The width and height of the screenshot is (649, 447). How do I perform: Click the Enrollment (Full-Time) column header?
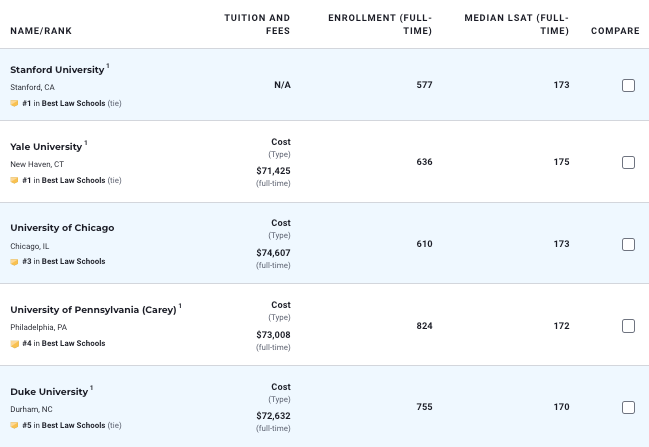(380, 24)
